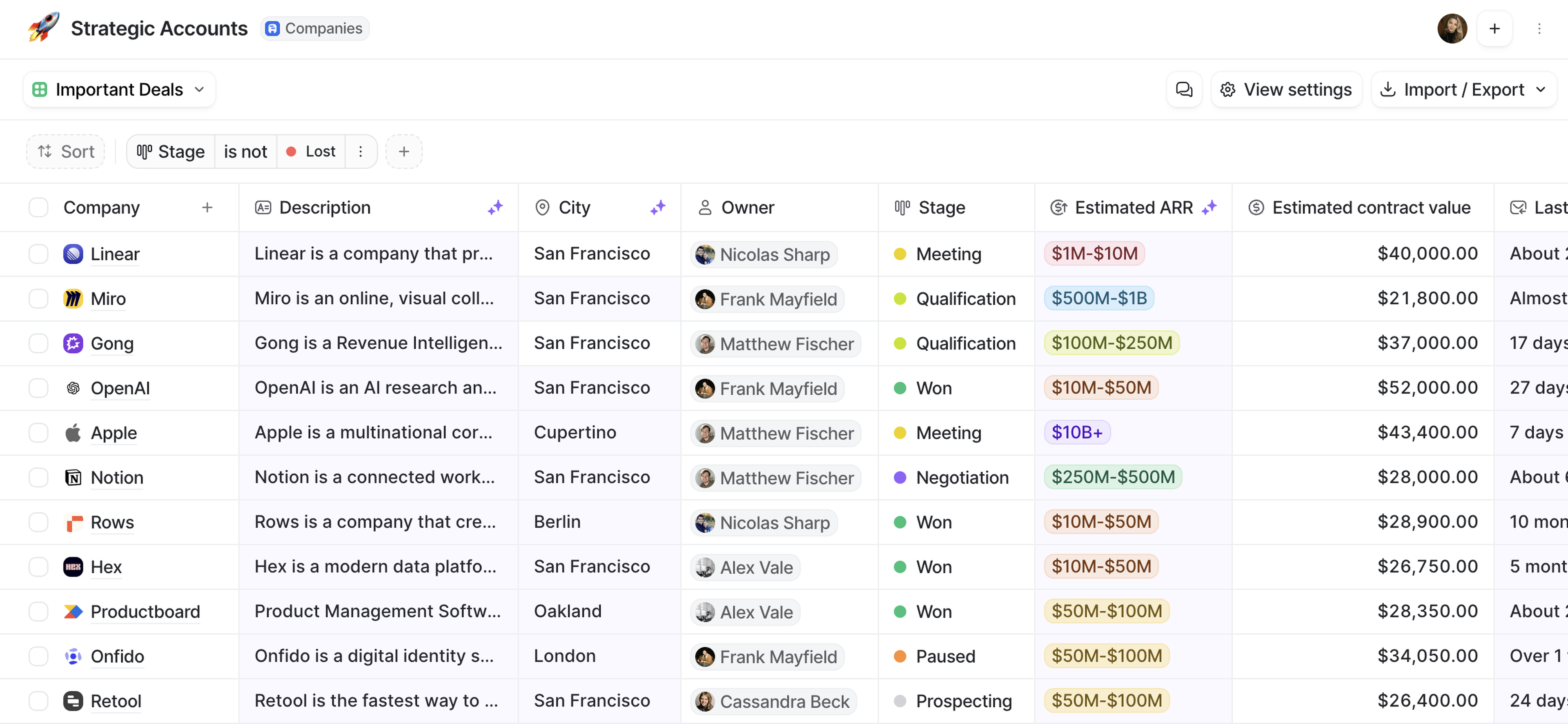The height and width of the screenshot is (724, 1568).
Task: Open the Import / Export dropdown
Action: pyautogui.click(x=1463, y=89)
